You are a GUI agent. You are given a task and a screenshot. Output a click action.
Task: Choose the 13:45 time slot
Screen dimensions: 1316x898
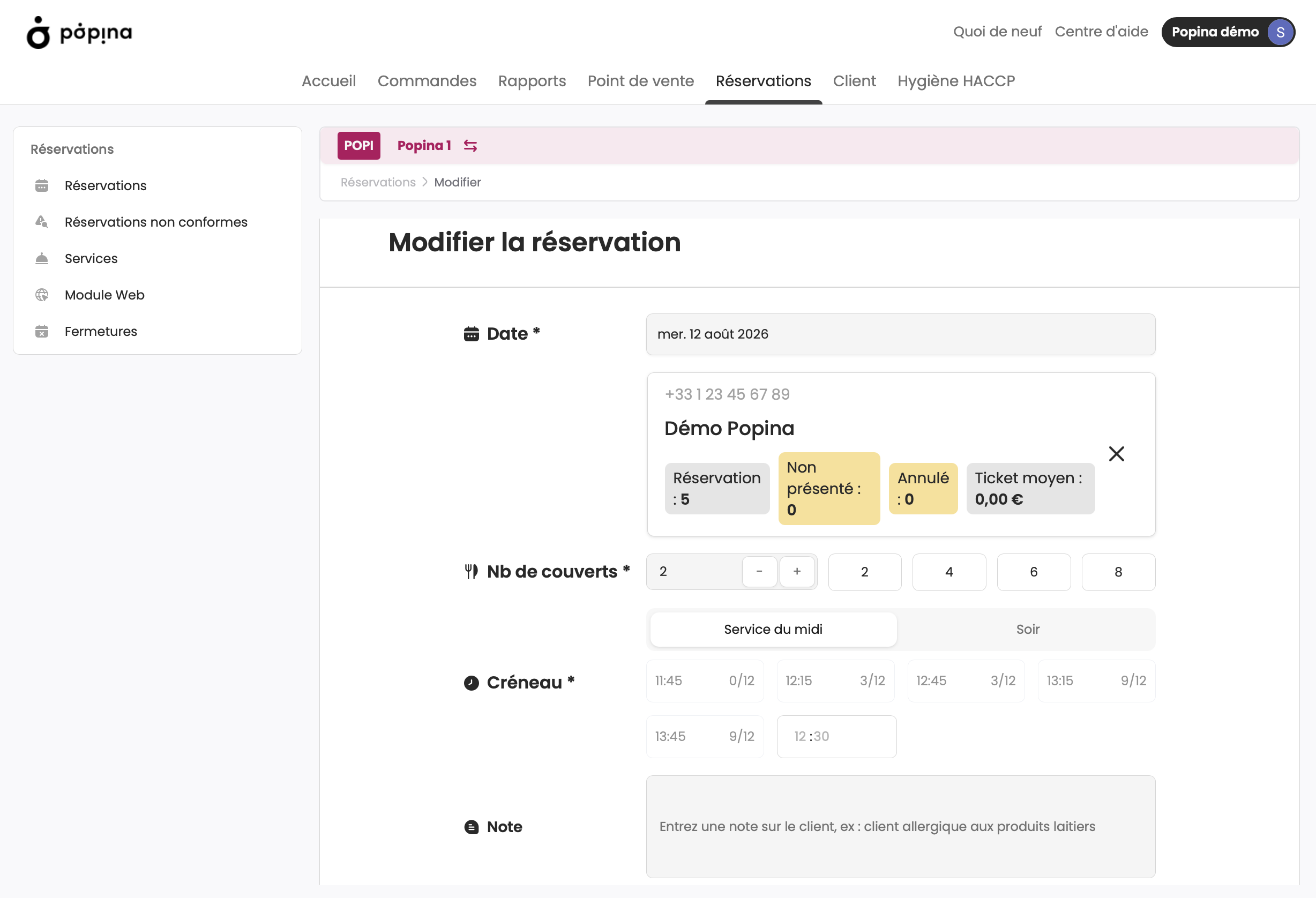705,737
